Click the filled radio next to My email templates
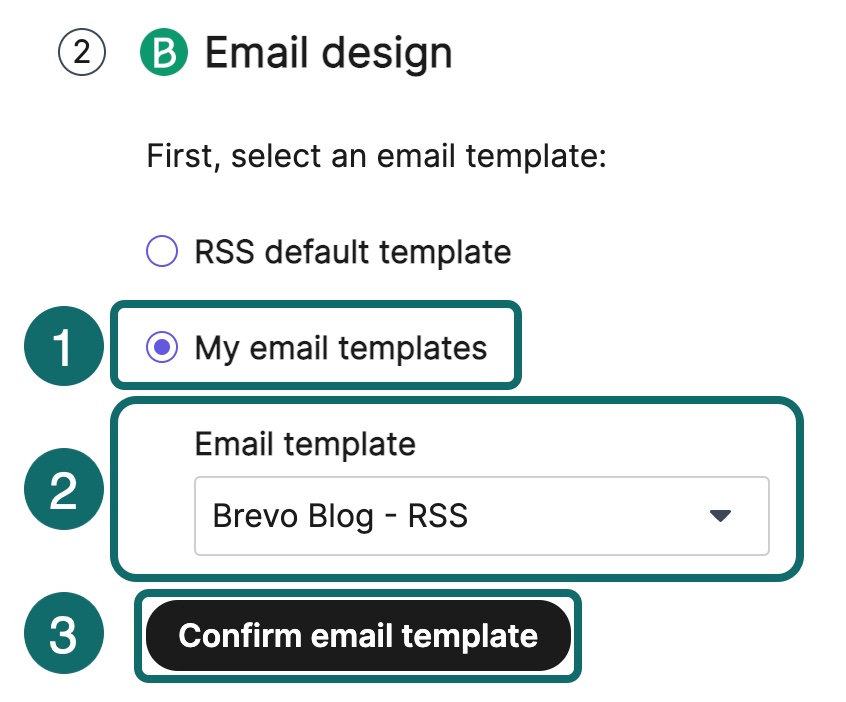 (x=162, y=347)
